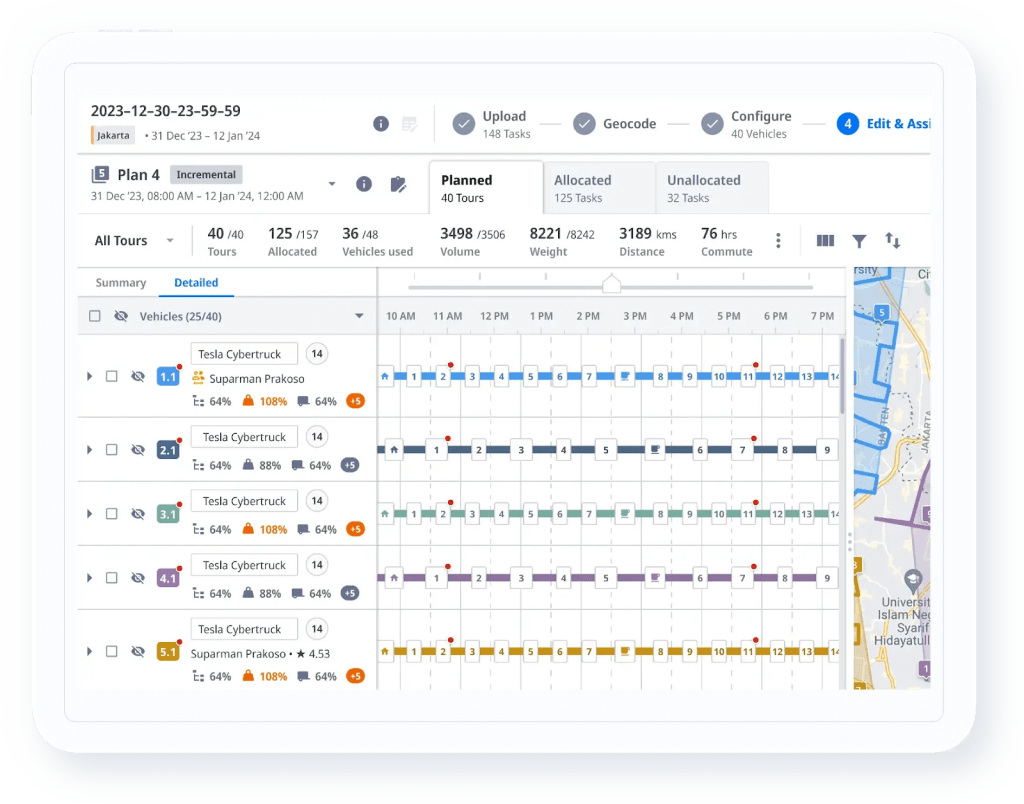Check the checkbox for tour 3.1
The image size is (1024, 804).
pos(112,513)
